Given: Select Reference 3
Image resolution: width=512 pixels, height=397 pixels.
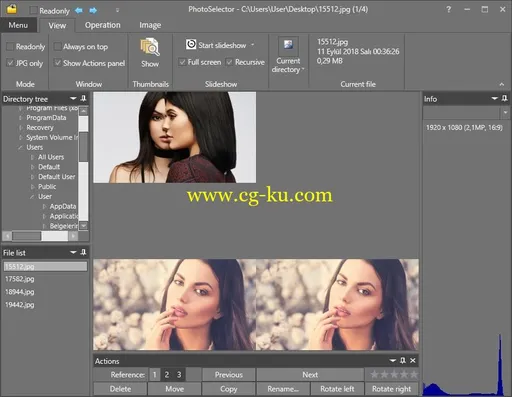Looking at the screenshot, I should [x=179, y=375].
